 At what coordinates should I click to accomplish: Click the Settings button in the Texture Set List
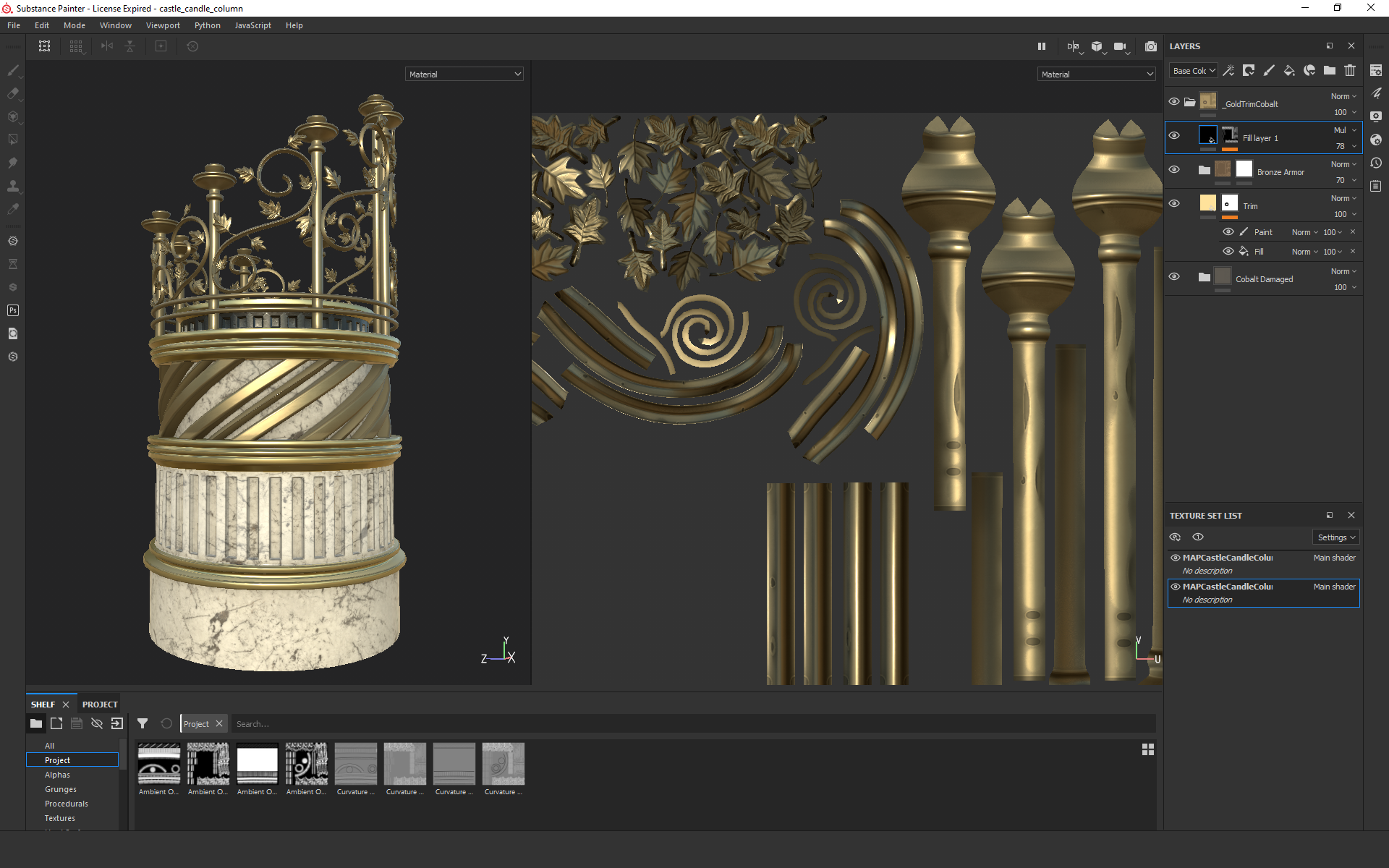[1335, 537]
